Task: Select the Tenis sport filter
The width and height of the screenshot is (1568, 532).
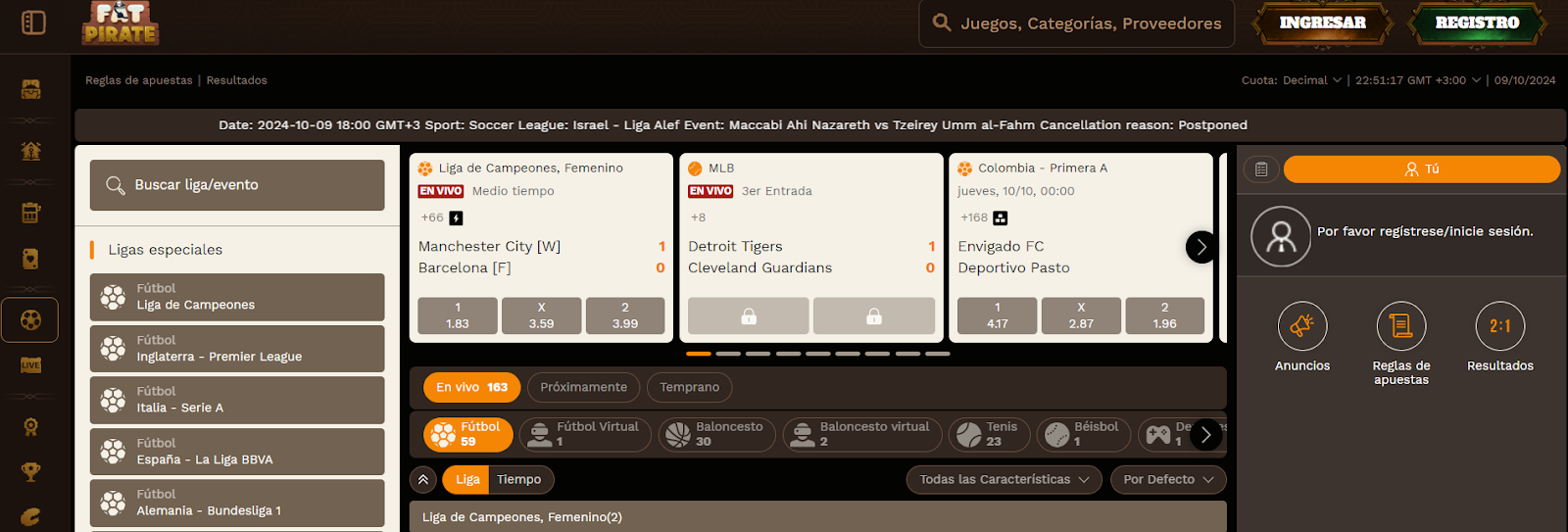Action: coord(989,434)
